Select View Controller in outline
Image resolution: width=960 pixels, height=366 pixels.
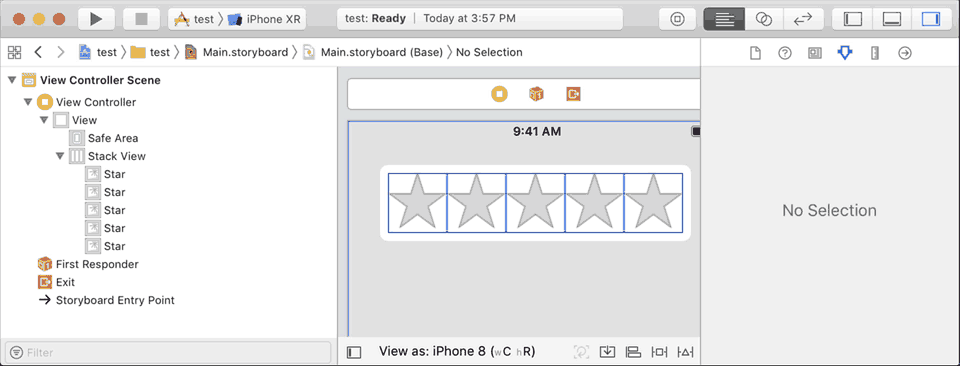(96, 102)
